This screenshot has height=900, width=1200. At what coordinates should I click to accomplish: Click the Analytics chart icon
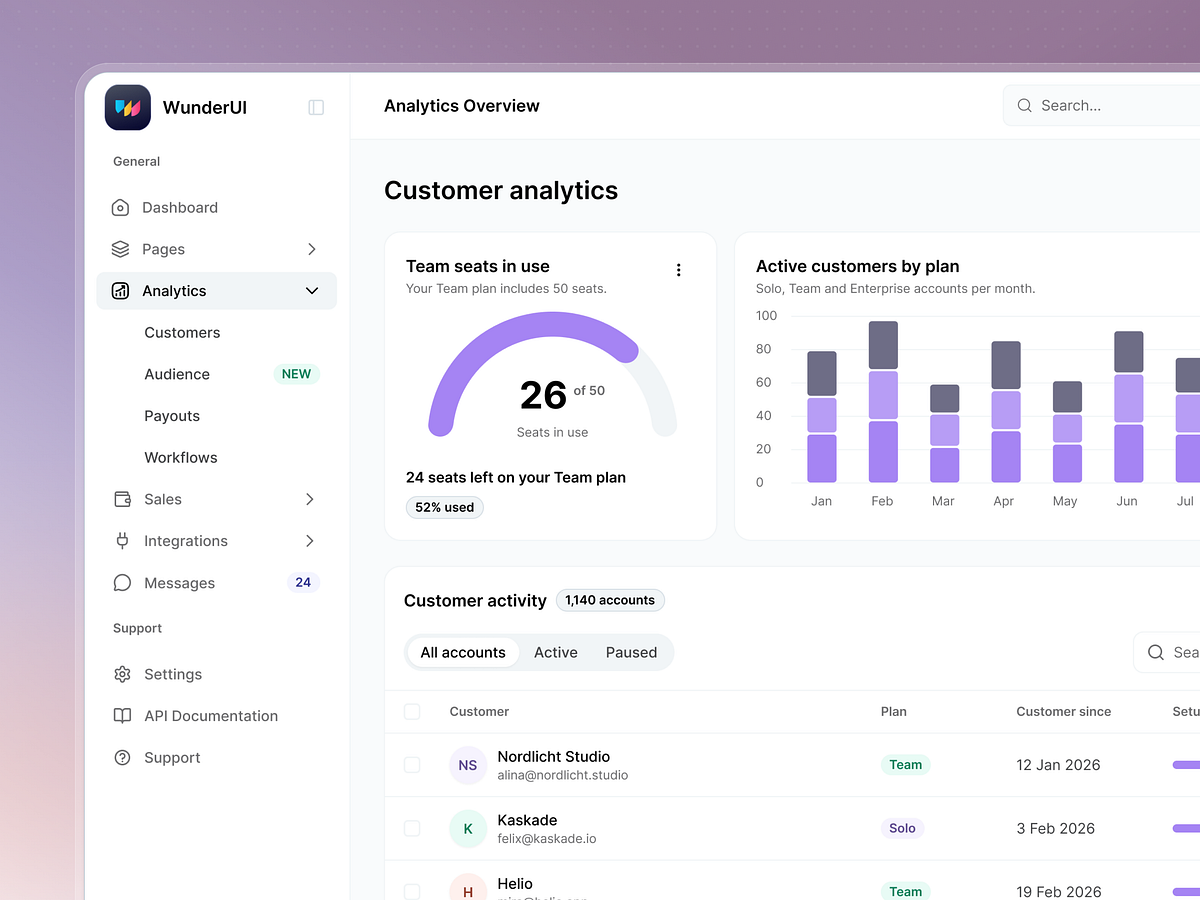pos(120,291)
